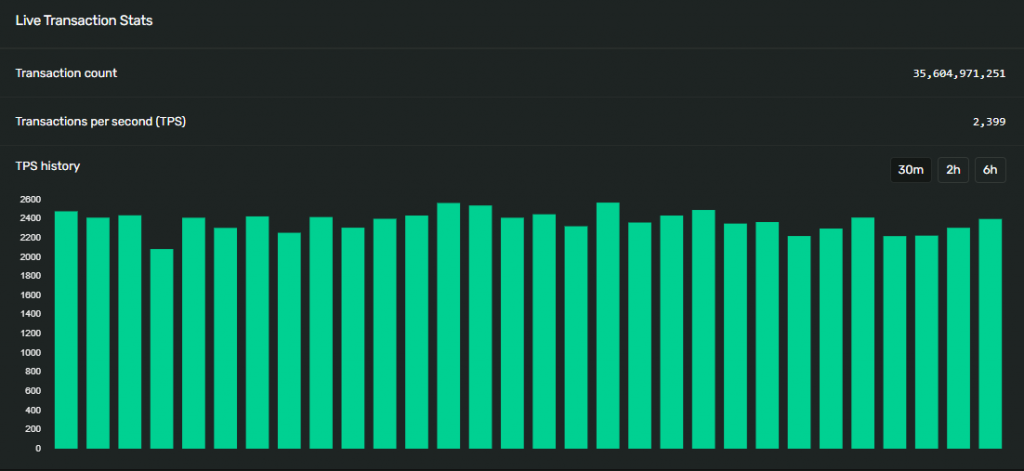Click the leftmost bar of TPS history

tap(66, 330)
